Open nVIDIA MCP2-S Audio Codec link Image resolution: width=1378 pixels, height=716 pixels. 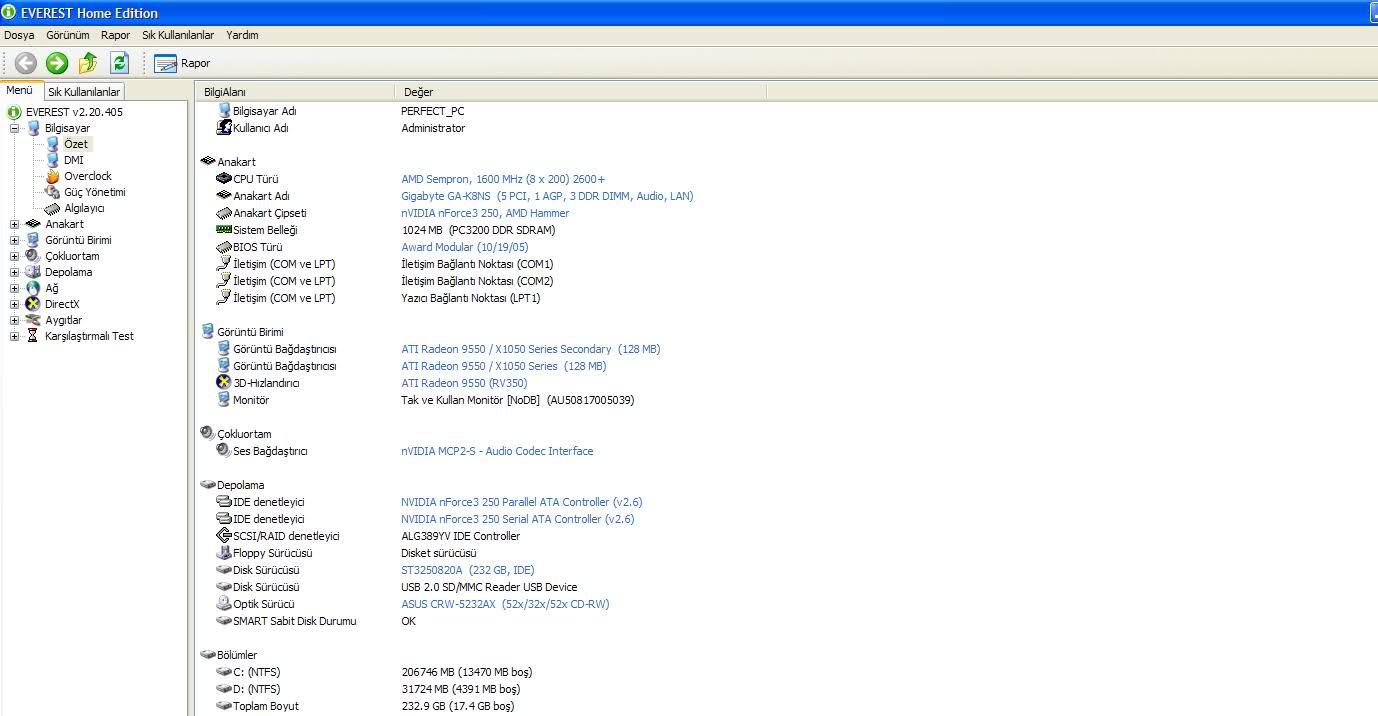(x=497, y=451)
